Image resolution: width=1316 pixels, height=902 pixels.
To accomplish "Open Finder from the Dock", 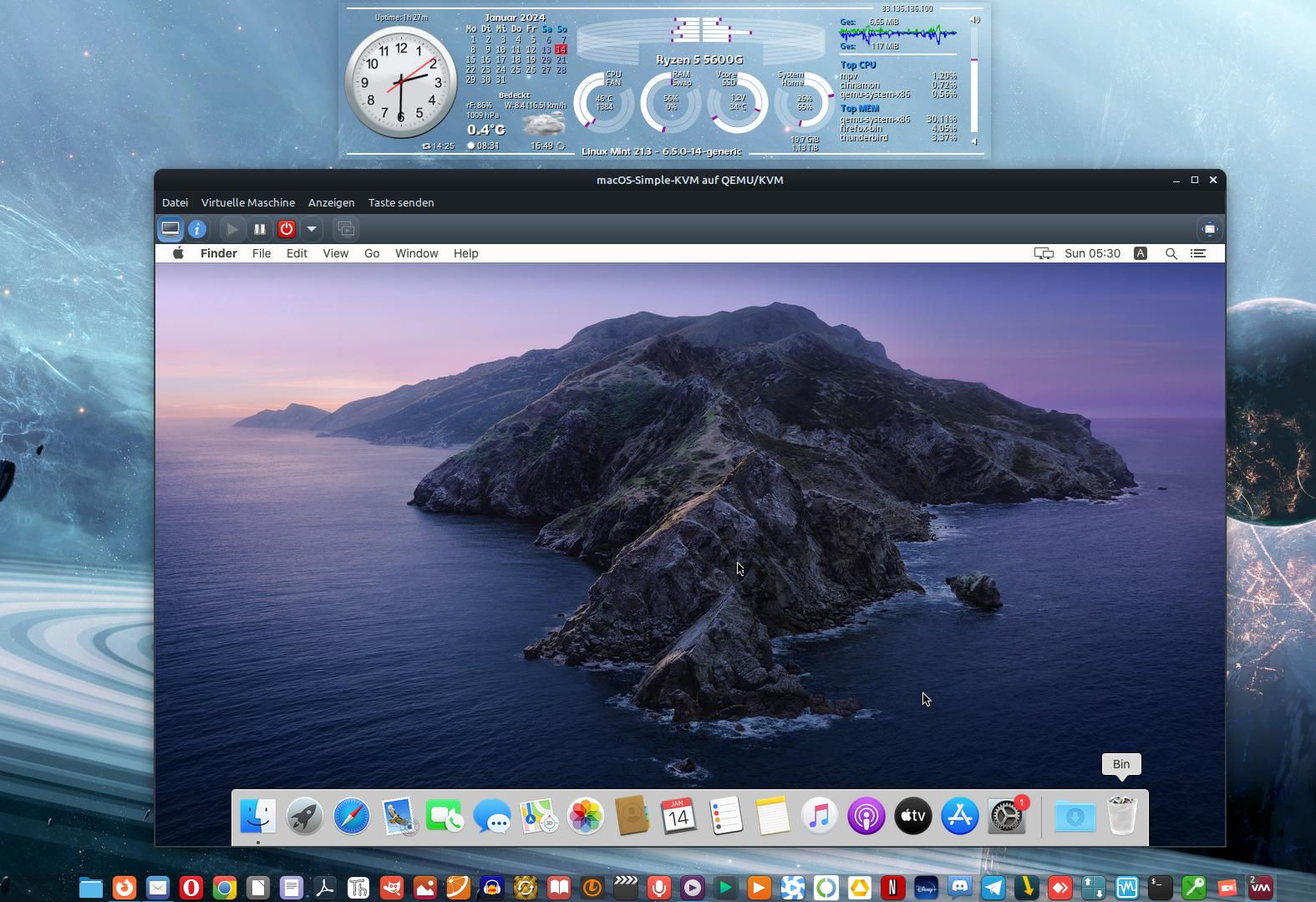I will click(x=257, y=816).
